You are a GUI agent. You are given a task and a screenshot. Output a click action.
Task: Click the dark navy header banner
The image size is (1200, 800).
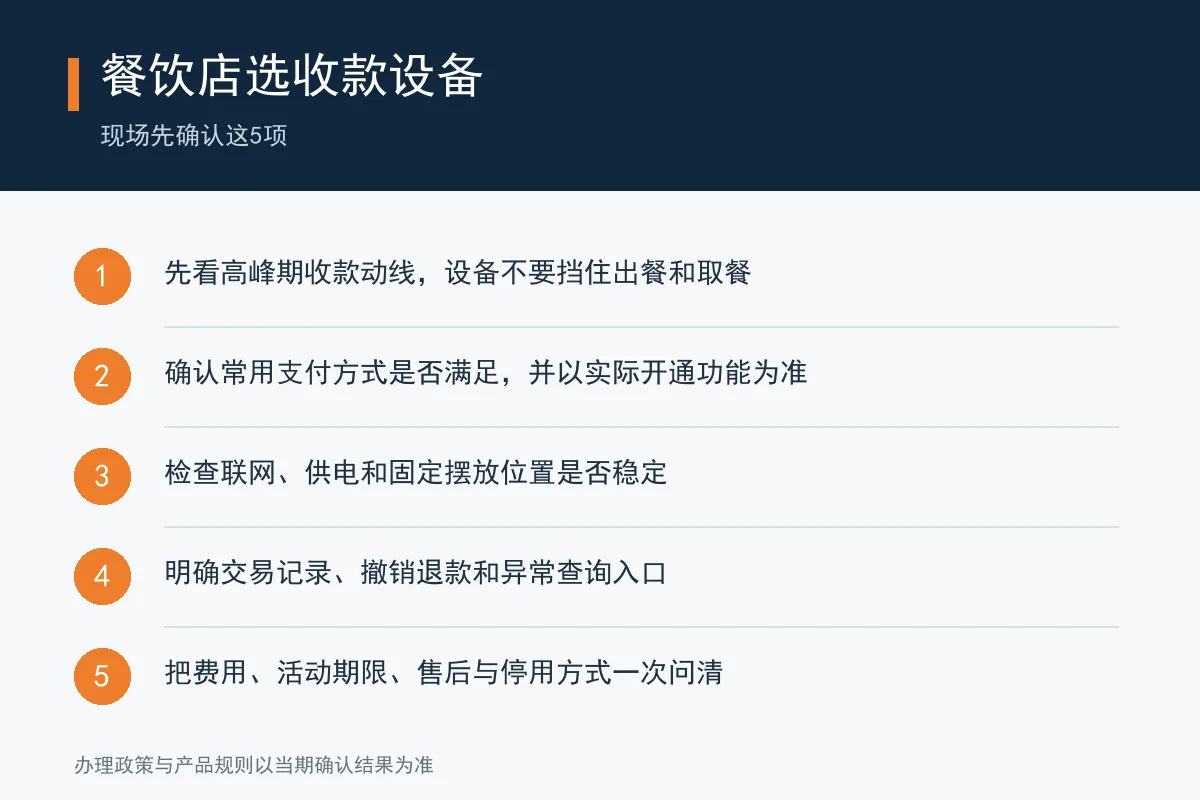[x=600, y=95]
